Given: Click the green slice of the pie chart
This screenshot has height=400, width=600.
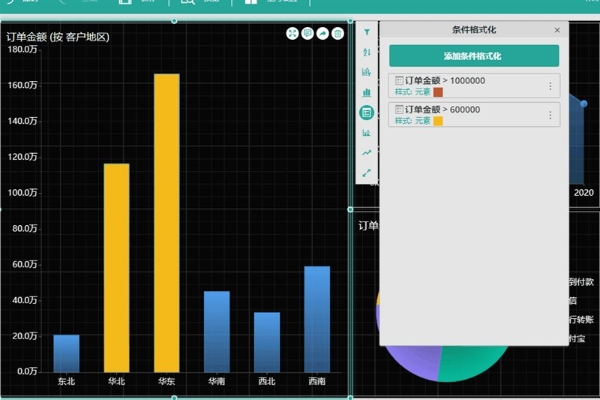Looking at the screenshot, I should point(471,364).
